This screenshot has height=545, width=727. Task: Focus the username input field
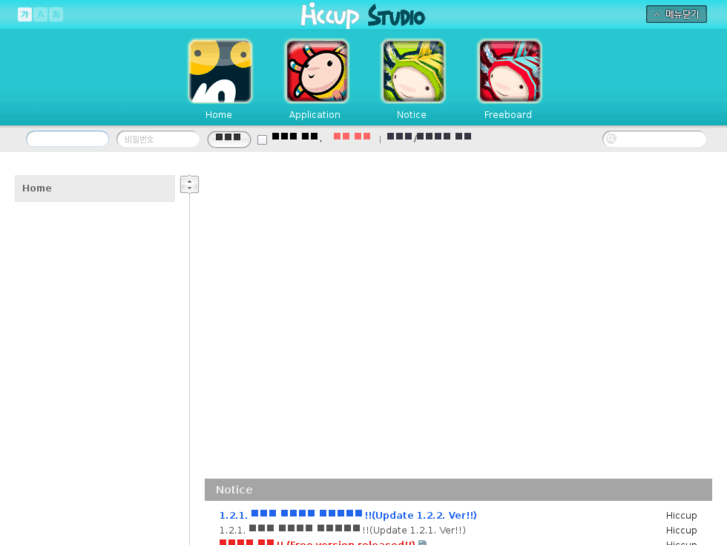point(67,139)
